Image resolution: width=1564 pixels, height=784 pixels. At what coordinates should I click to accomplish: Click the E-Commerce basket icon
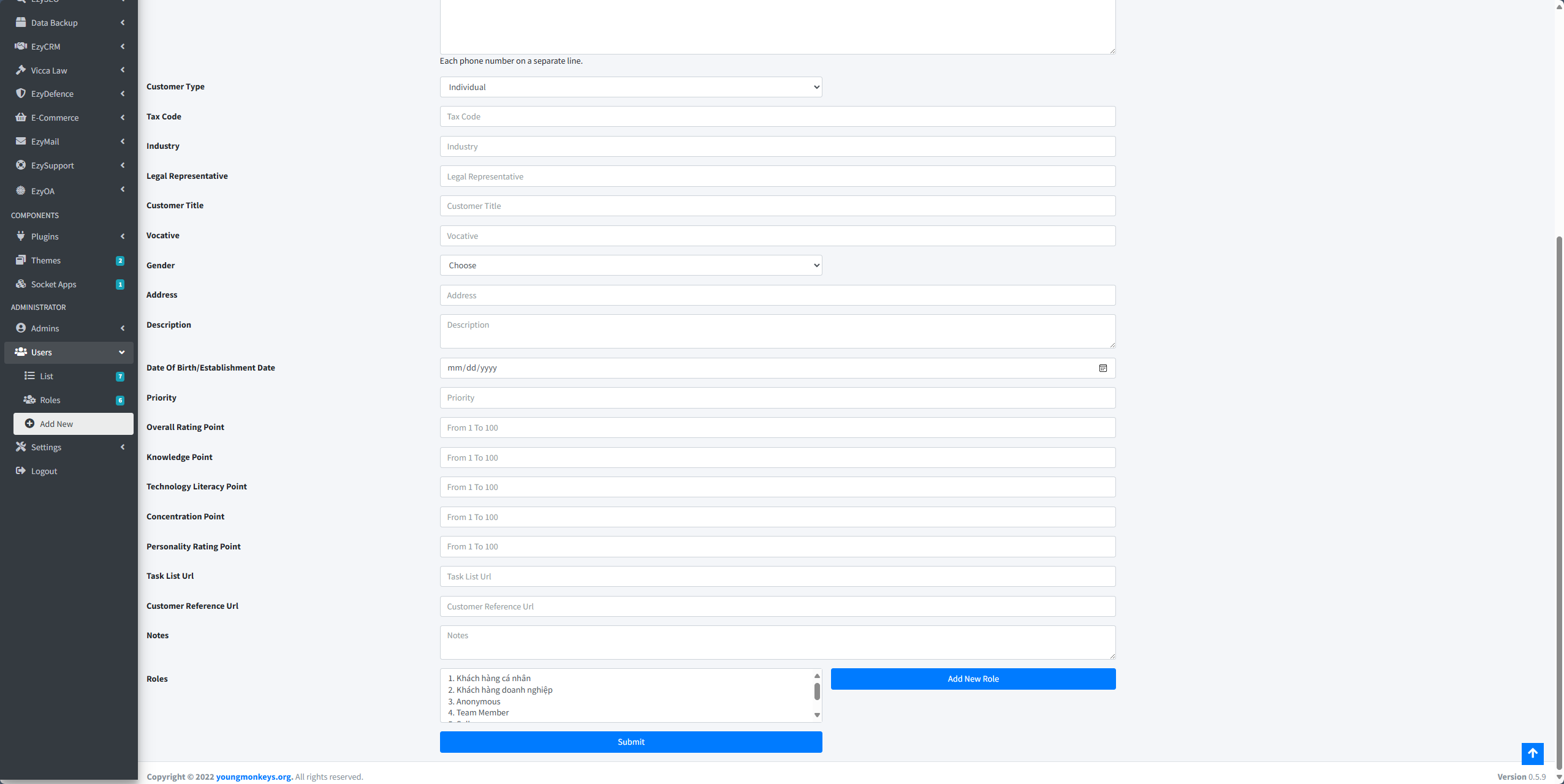click(x=21, y=117)
